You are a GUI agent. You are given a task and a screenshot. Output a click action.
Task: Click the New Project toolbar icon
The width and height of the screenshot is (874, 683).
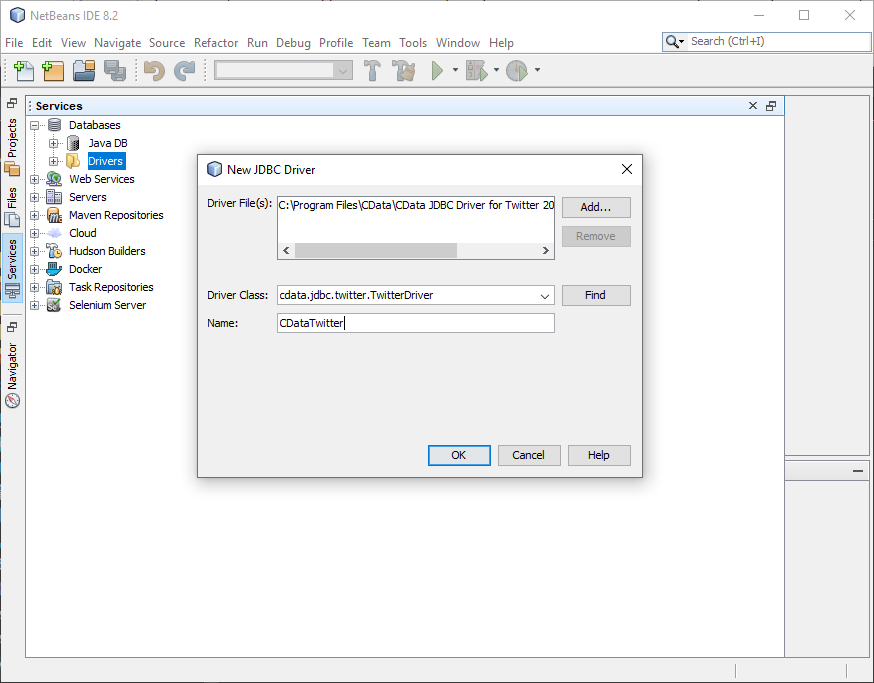click(53, 71)
